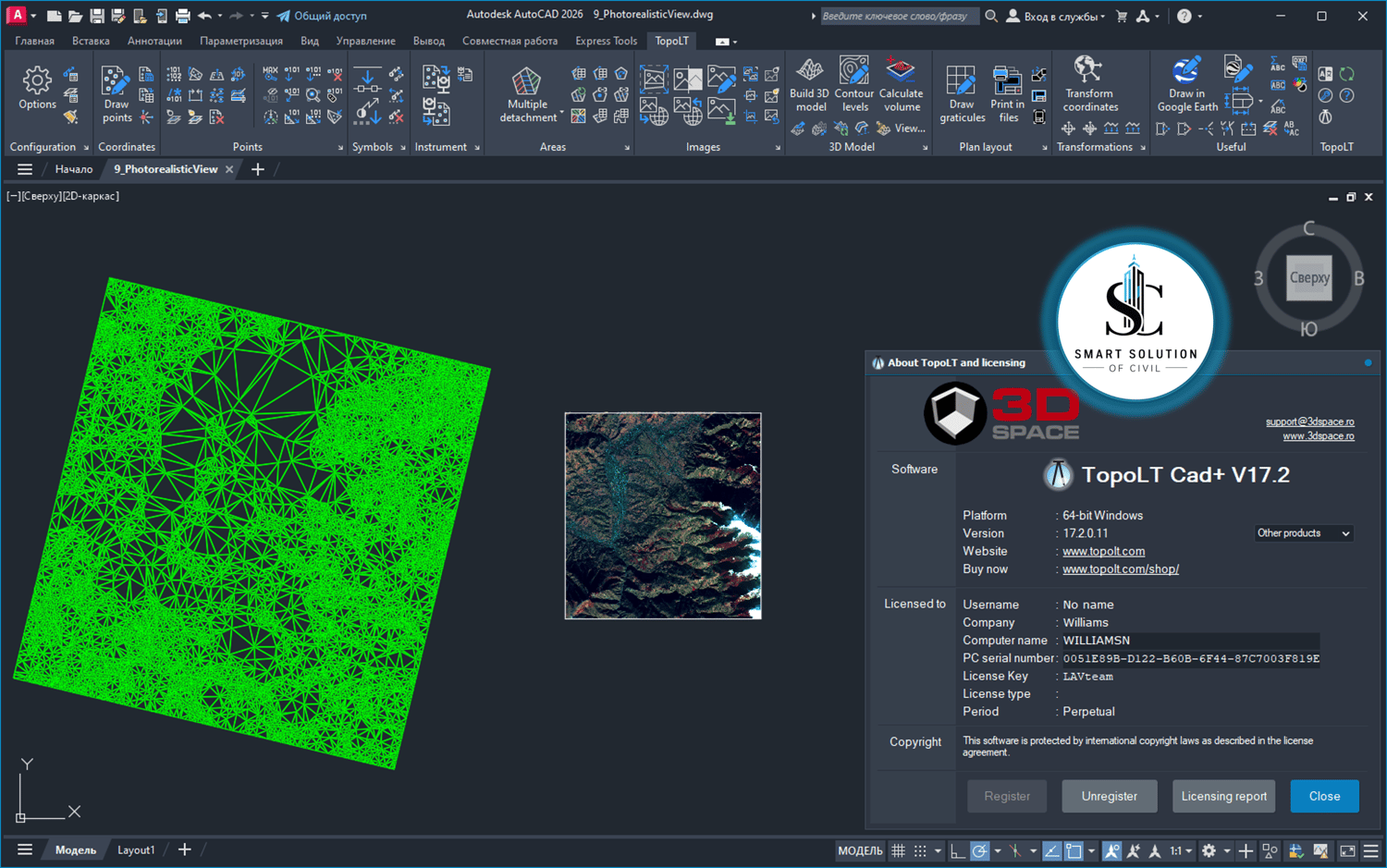
Task: Open the www.topolt.com website link
Action: click(x=1103, y=551)
